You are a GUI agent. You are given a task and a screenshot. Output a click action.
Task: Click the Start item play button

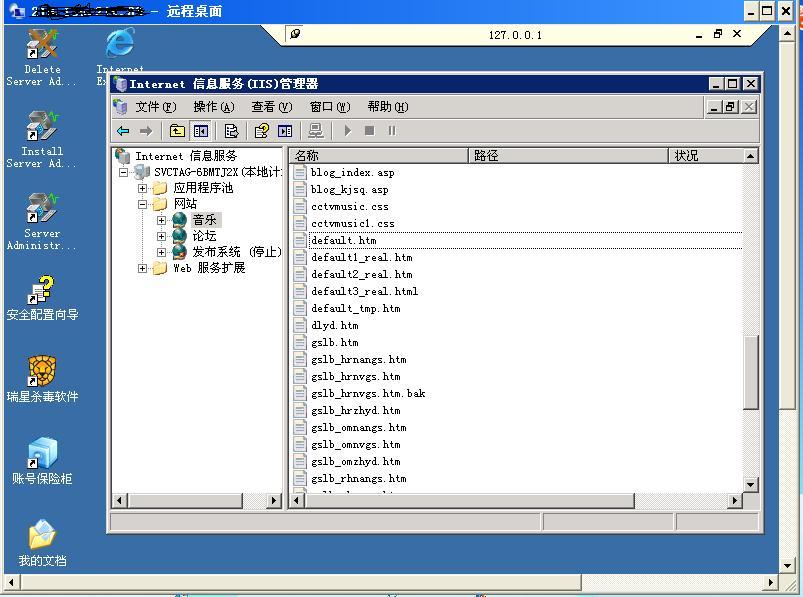click(x=348, y=131)
